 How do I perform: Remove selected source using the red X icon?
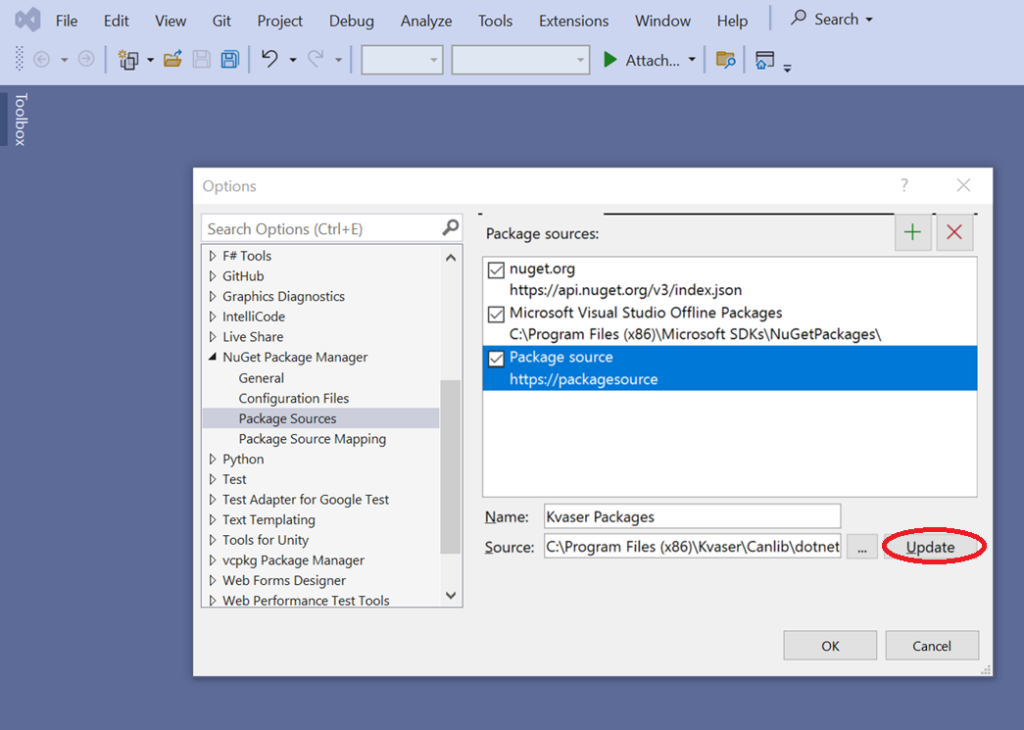954,232
